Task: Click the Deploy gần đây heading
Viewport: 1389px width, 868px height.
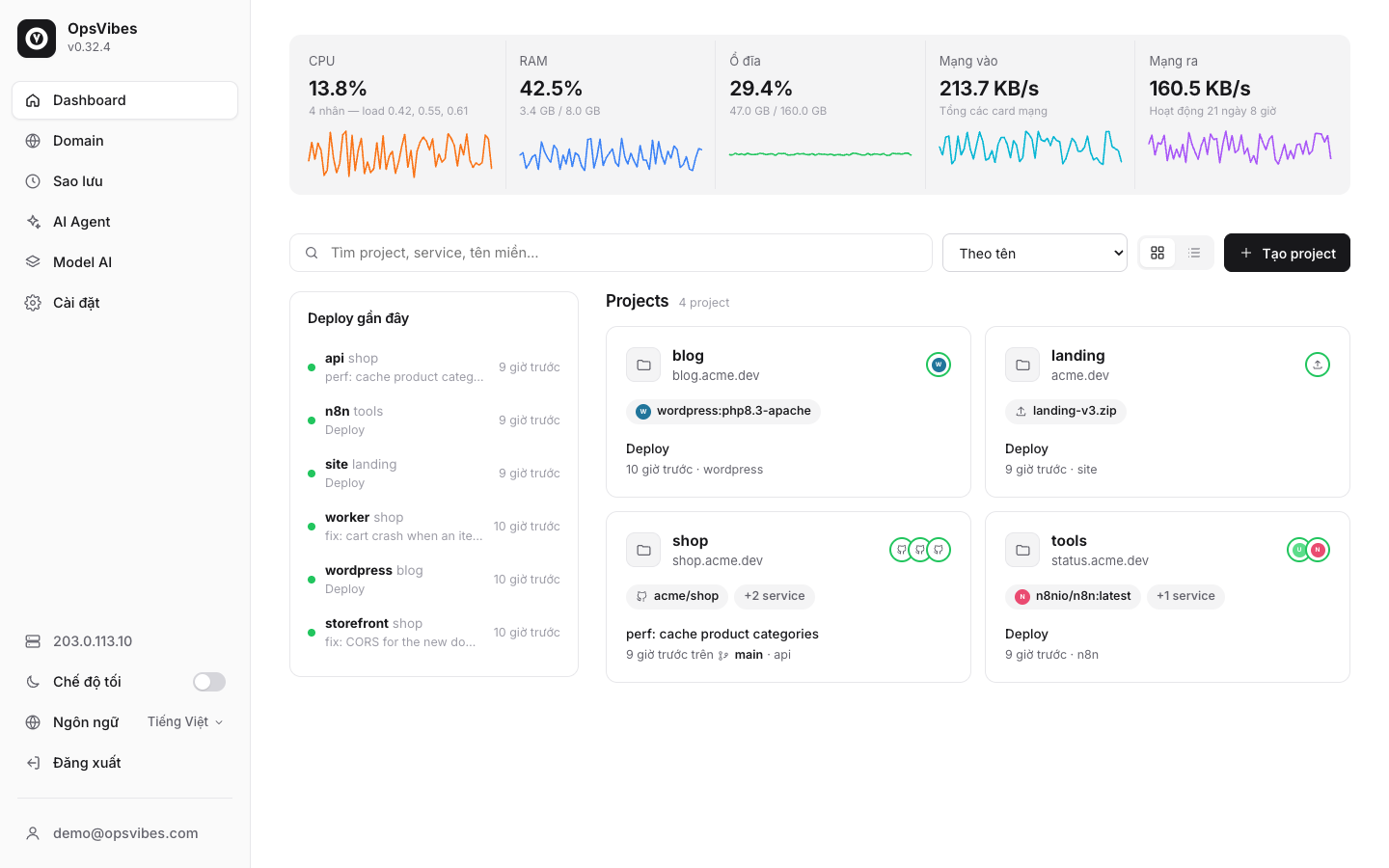Action: (359, 318)
